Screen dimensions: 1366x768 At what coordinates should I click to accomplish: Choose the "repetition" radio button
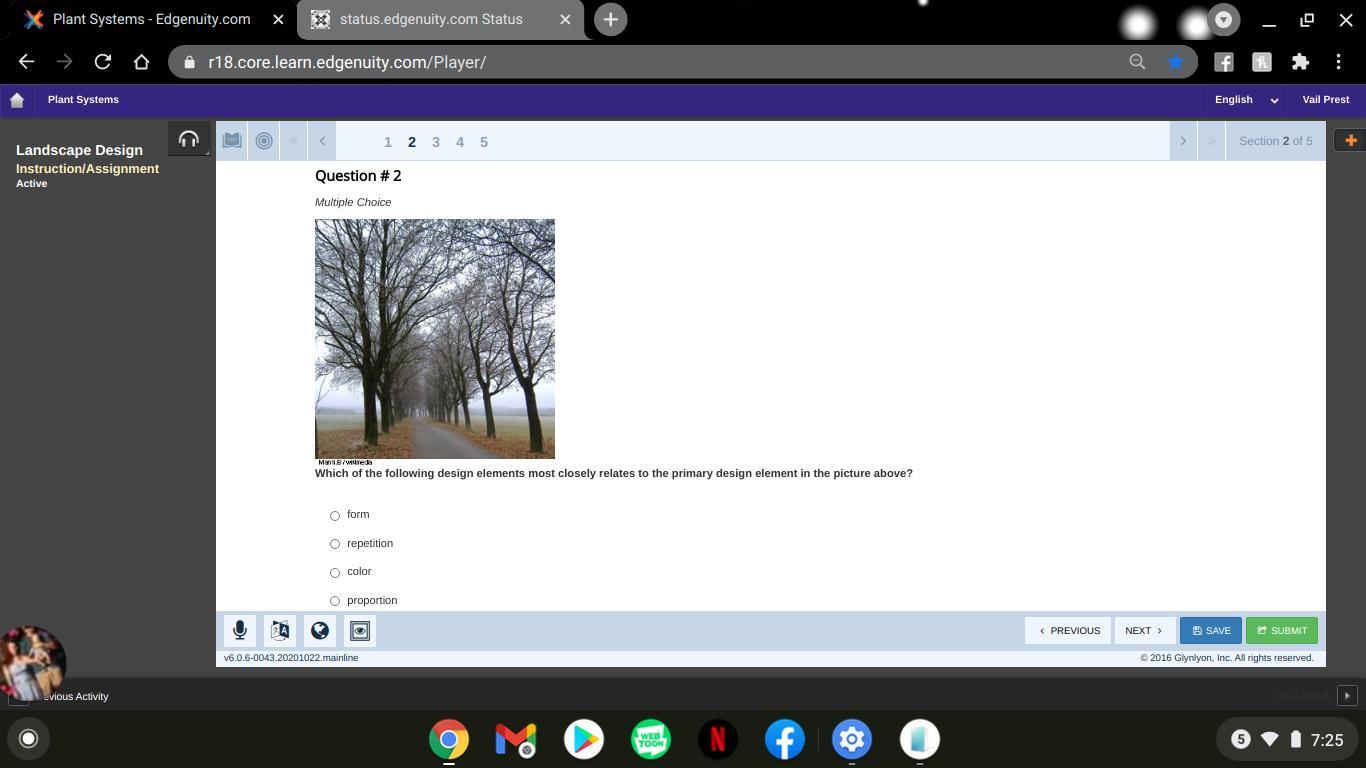(x=335, y=544)
